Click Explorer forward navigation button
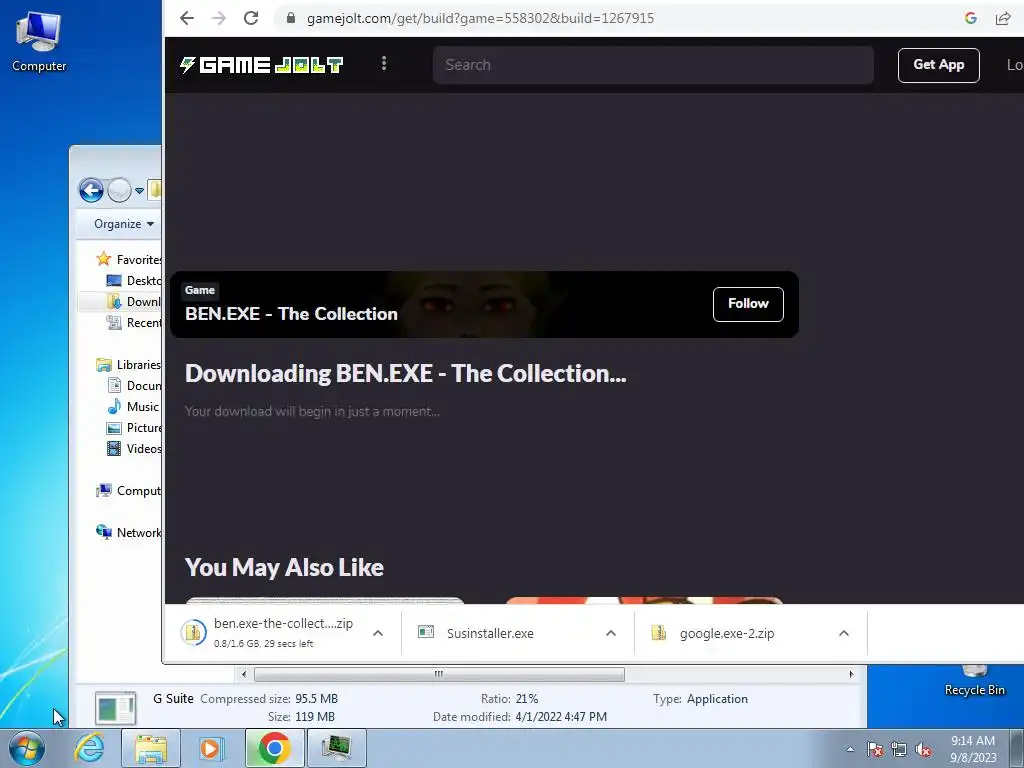Image resolution: width=1024 pixels, height=768 pixels. tap(120, 191)
